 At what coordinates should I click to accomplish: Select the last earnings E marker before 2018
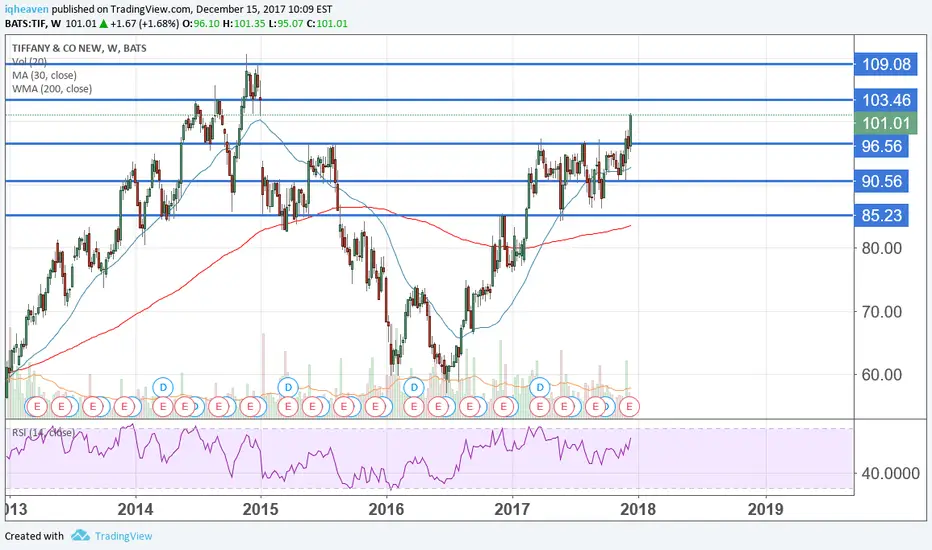pyautogui.click(x=629, y=407)
